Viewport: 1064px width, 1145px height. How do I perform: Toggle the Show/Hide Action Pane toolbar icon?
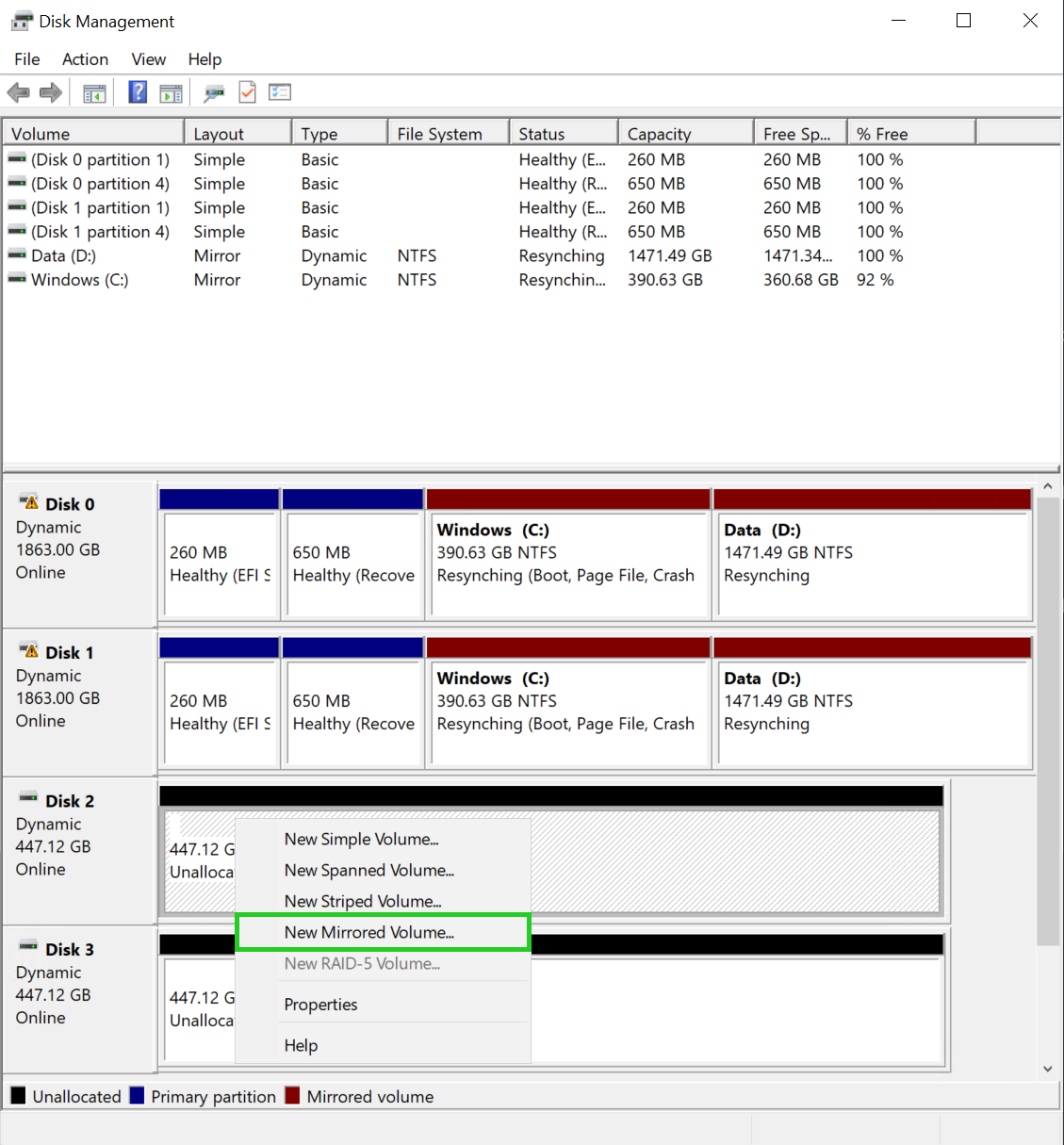click(x=171, y=91)
